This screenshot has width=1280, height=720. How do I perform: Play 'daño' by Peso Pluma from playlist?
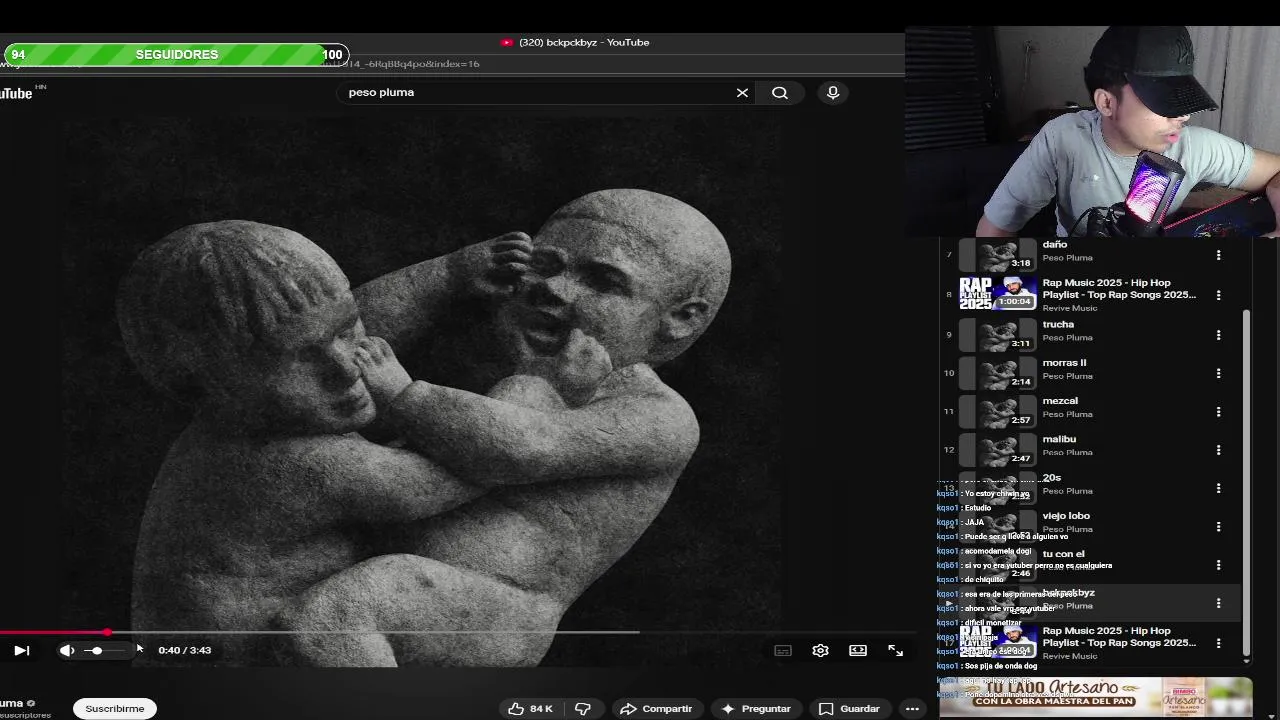pos(1054,244)
